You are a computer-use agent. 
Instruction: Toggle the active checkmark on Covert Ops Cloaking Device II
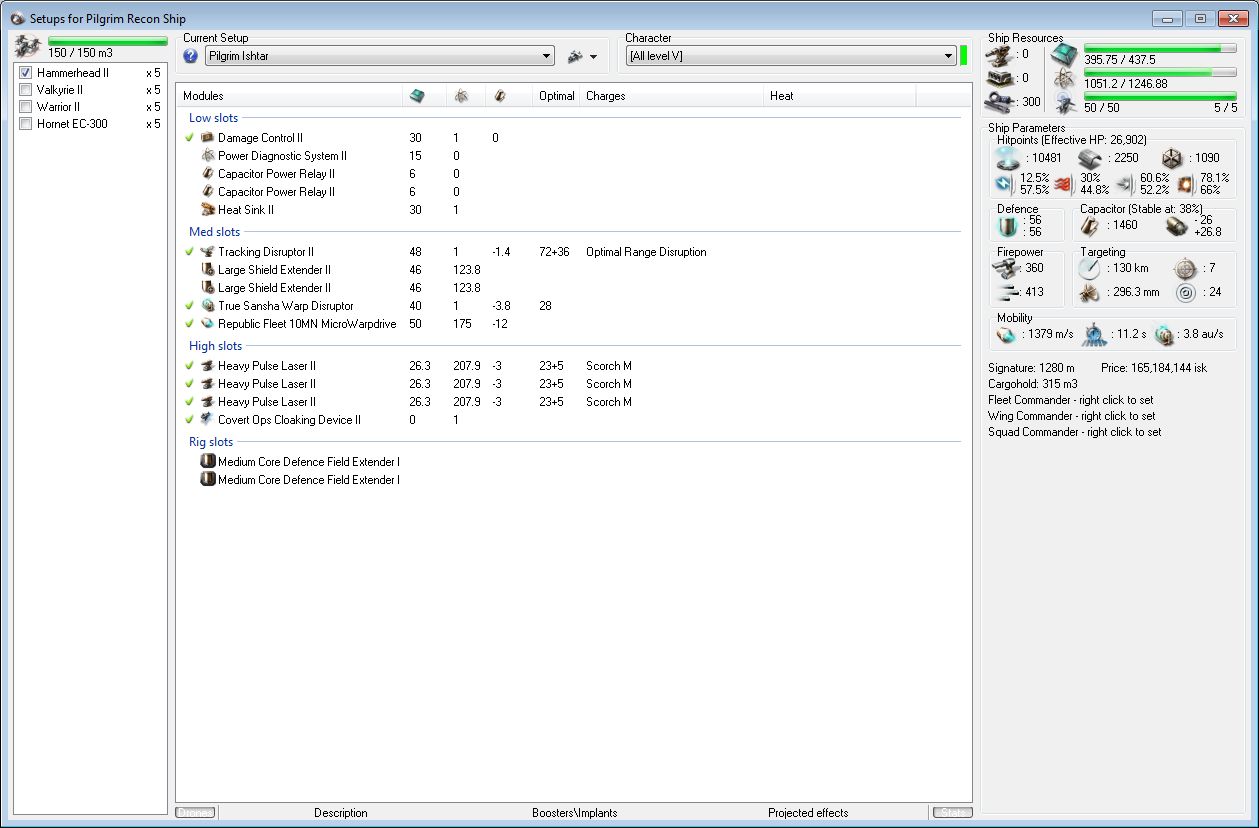pos(189,420)
